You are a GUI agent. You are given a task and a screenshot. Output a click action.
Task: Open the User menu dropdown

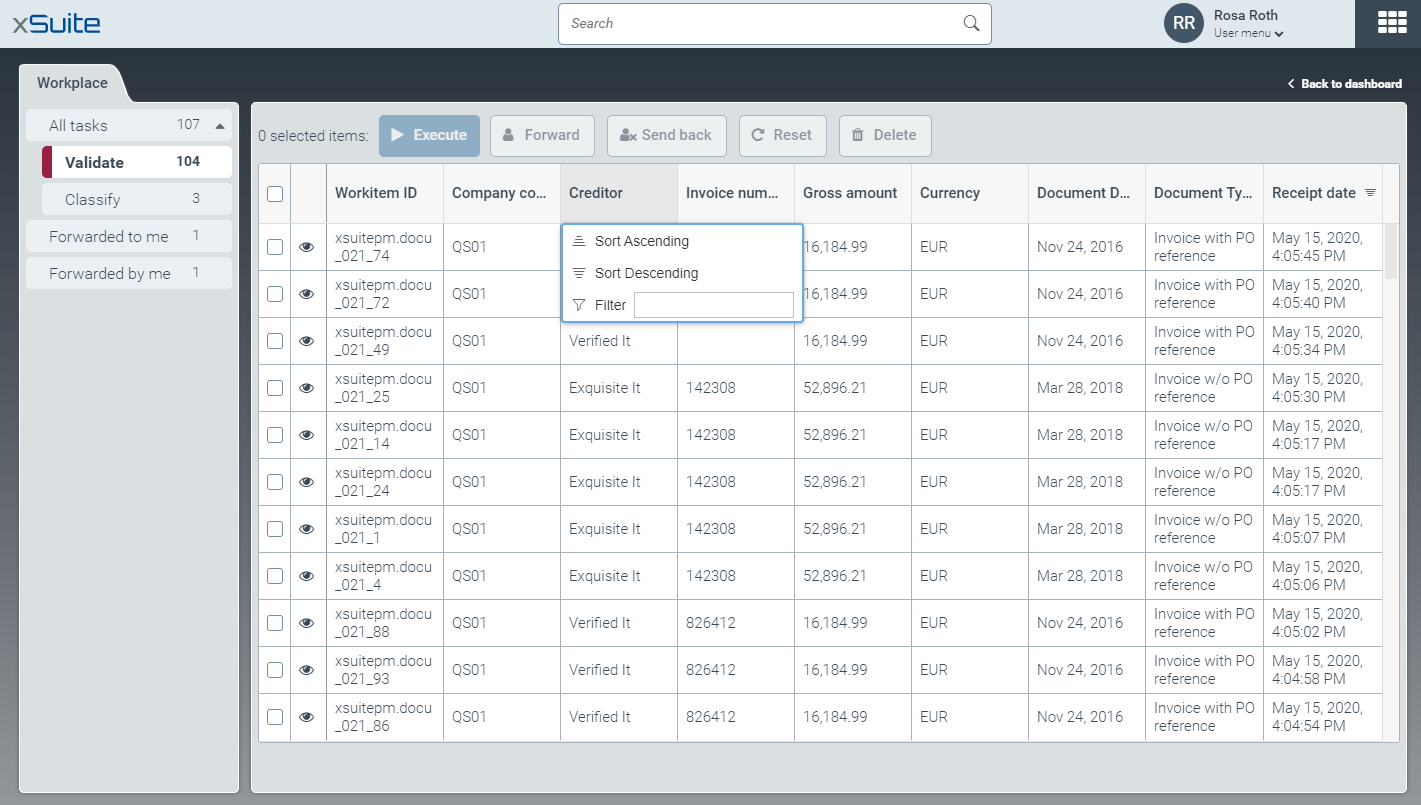[x=1248, y=33]
